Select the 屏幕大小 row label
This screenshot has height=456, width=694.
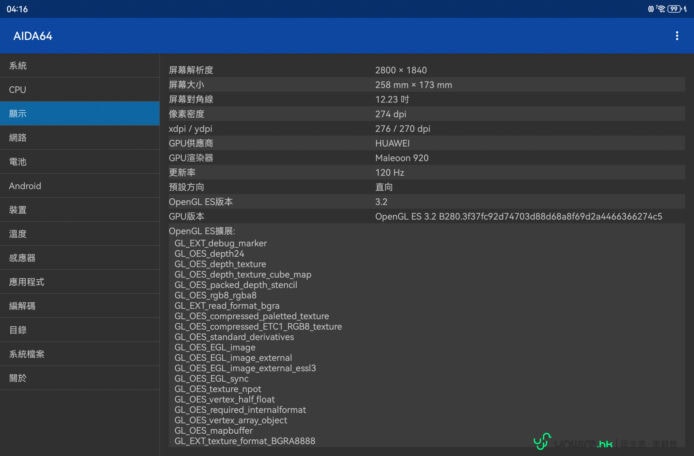(x=186, y=85)
